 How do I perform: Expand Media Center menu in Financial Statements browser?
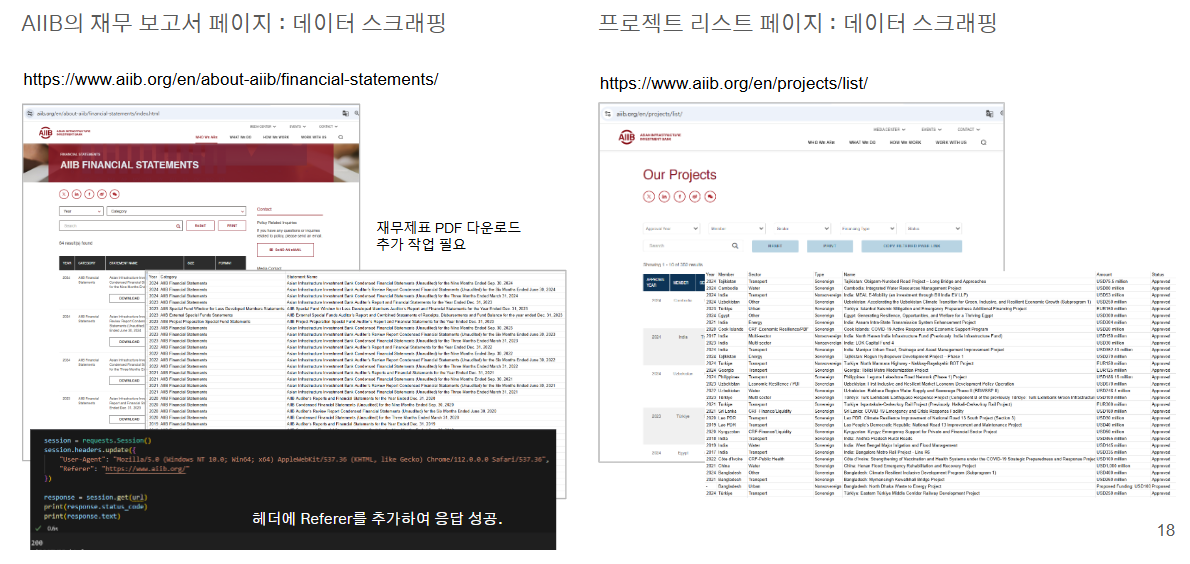pyautogui.click(x=263, y=127)
